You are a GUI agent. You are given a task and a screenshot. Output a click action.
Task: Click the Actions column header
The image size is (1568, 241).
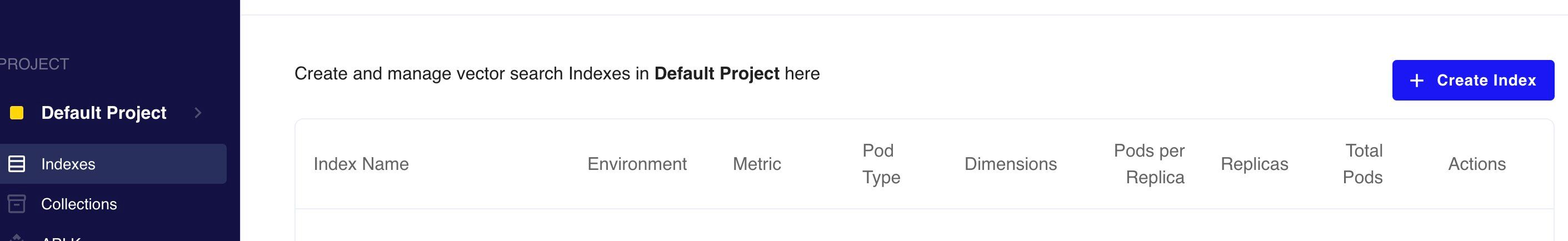[x=1477, y=164]
